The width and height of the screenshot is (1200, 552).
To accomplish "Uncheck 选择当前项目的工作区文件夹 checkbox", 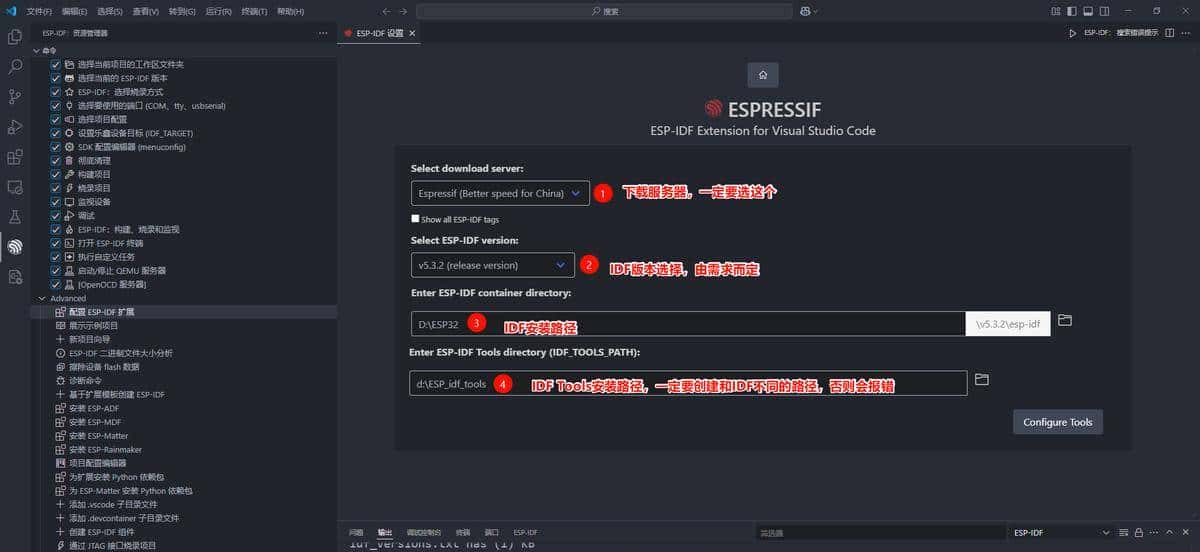I will (x=56, y=64).
